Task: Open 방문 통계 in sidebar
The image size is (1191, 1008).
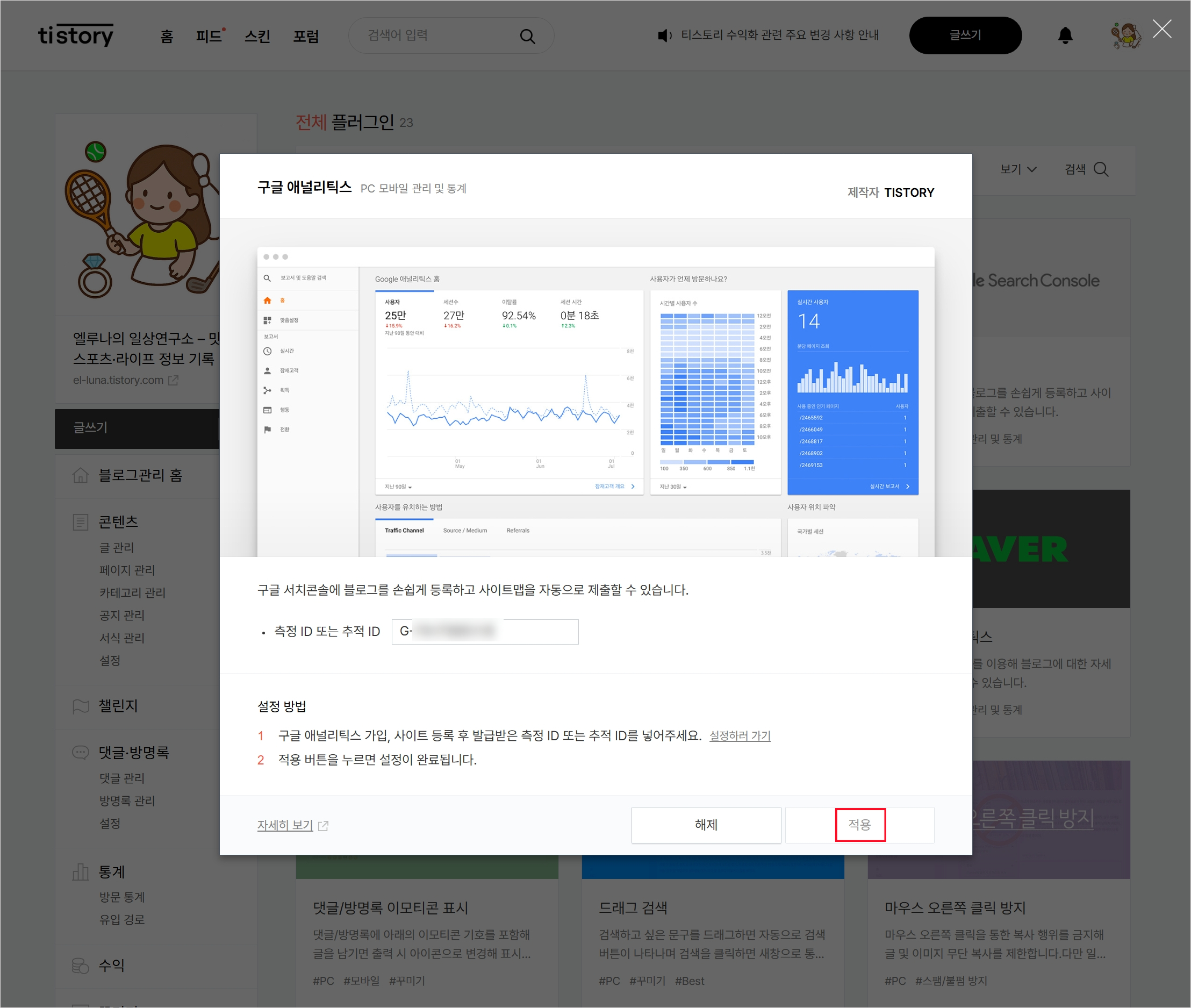Action: click(x=121, y=897)
